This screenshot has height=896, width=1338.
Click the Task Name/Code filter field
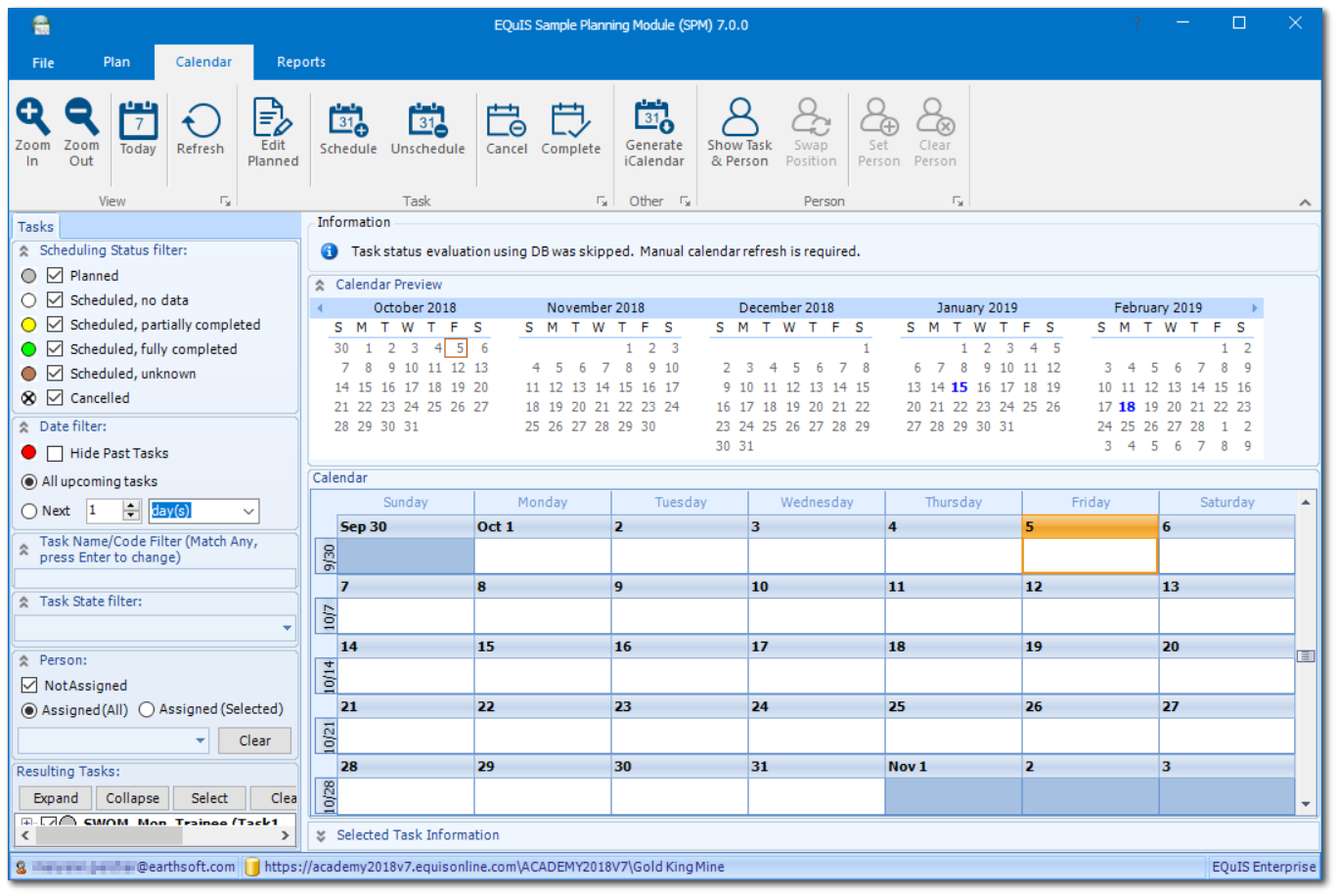coord(156,578)
